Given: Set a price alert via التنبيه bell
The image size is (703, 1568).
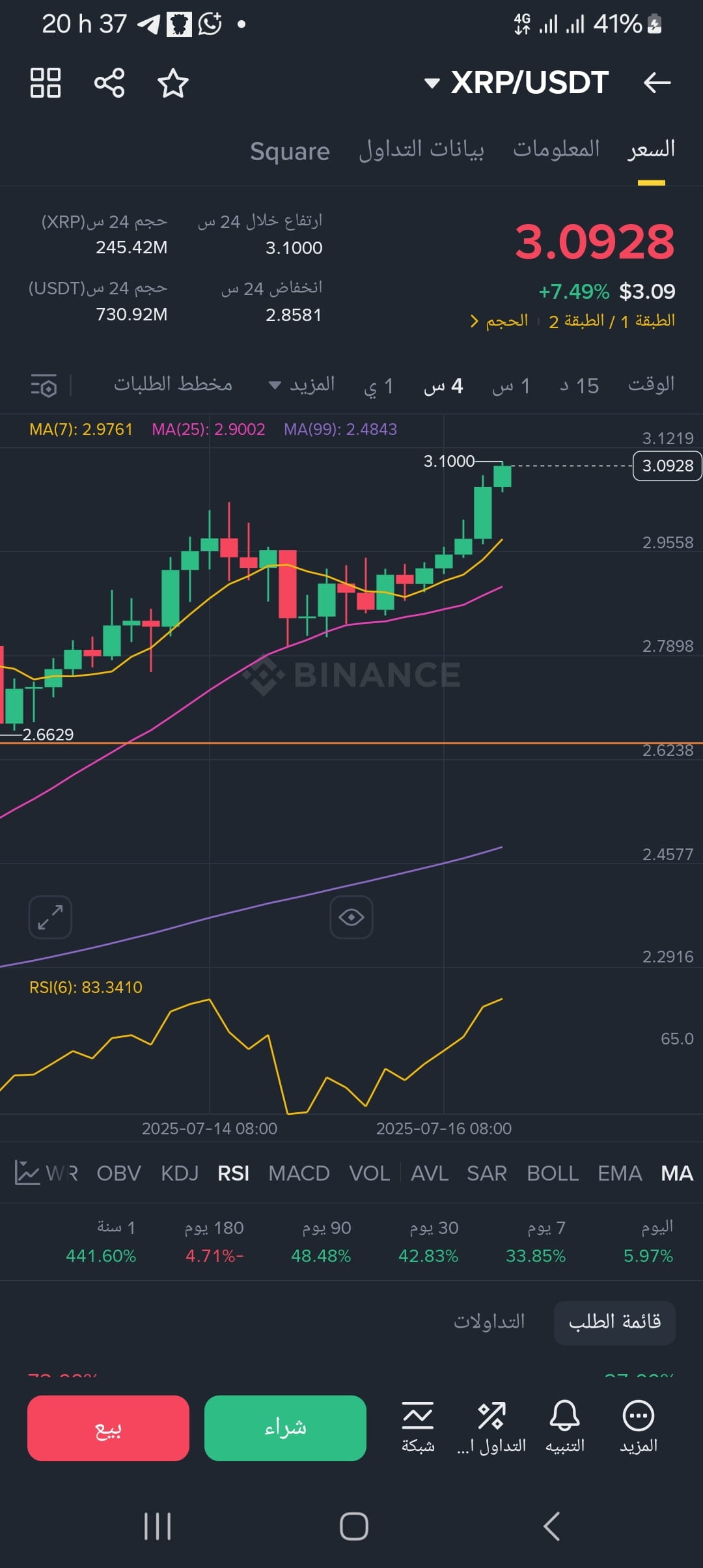Looking at the screenshot, I should 564,1427.
